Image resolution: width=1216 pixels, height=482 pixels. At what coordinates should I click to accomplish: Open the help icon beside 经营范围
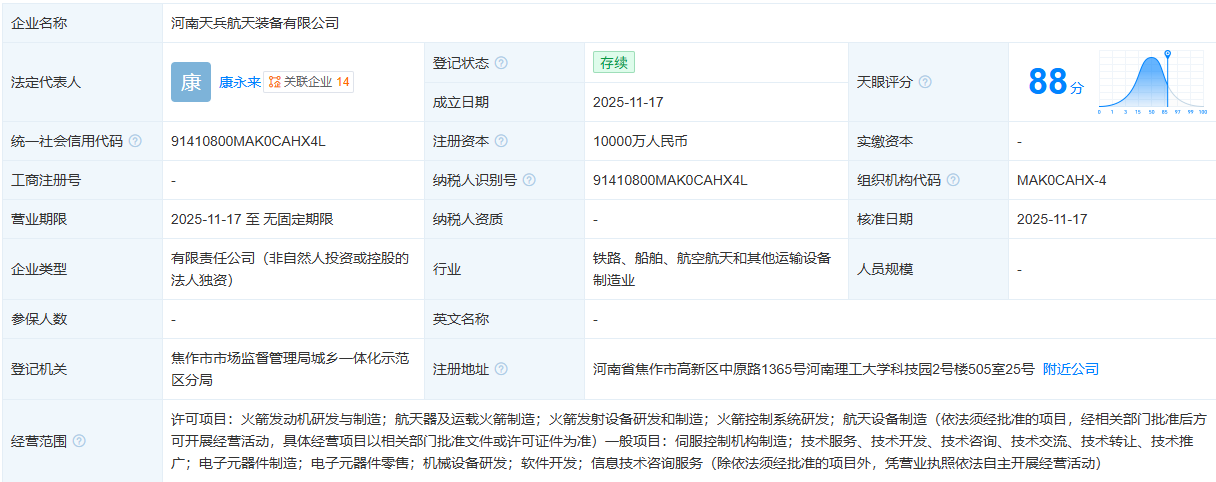[x=79, y=441]
